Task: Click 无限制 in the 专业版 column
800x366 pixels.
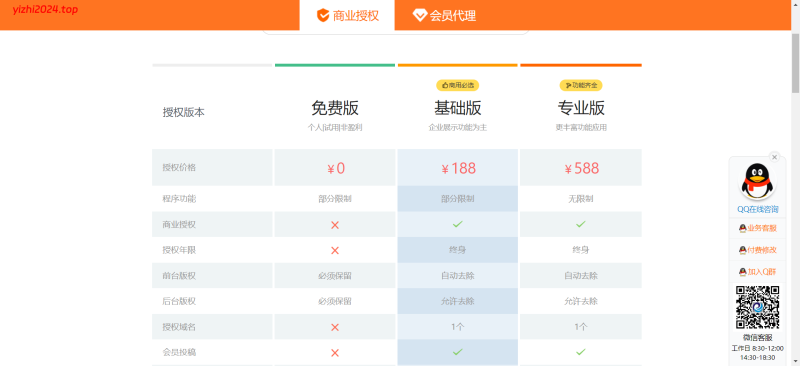Action: click(581, 199)
